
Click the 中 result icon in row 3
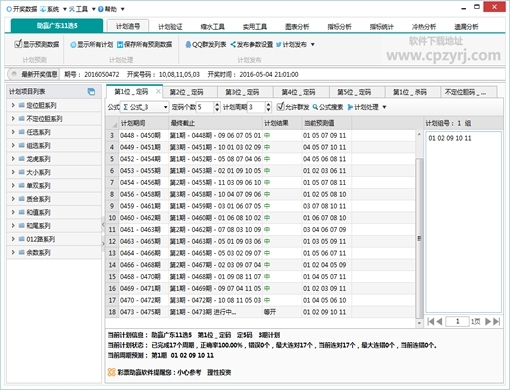[267, 135]
